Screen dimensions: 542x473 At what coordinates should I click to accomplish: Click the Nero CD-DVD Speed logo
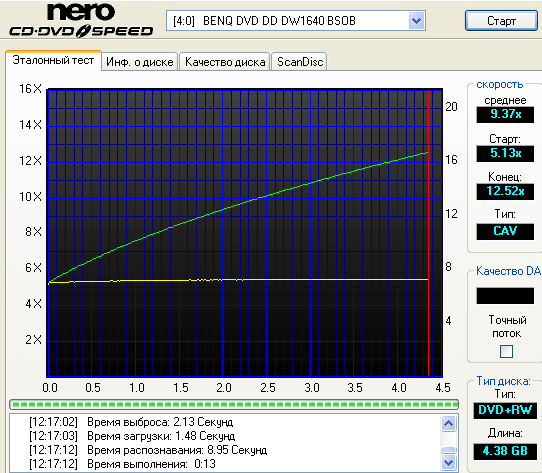coord(81,20)
